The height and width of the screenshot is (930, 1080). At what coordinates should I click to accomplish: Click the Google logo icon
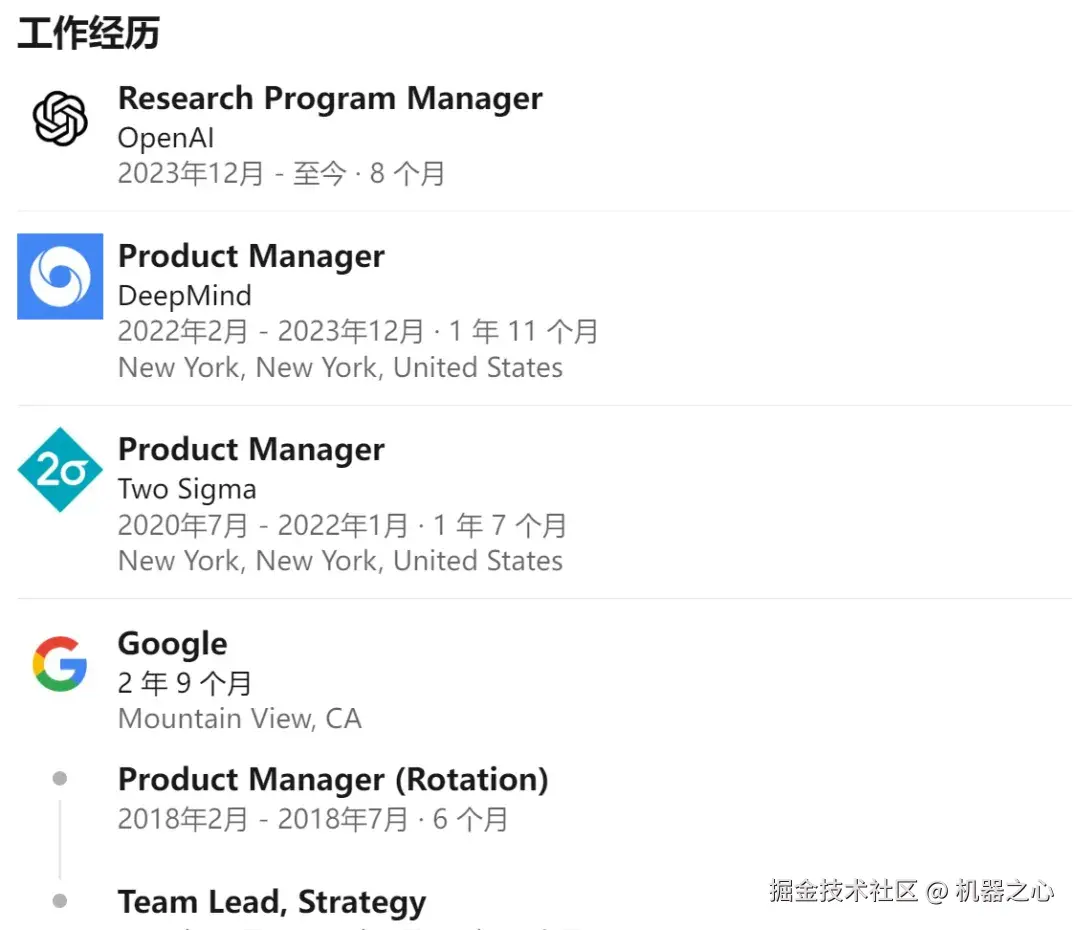pos(60,663)
